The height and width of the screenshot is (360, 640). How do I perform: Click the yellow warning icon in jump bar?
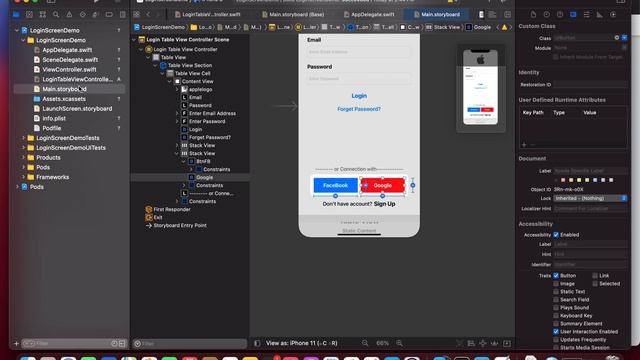pos(504,27)
